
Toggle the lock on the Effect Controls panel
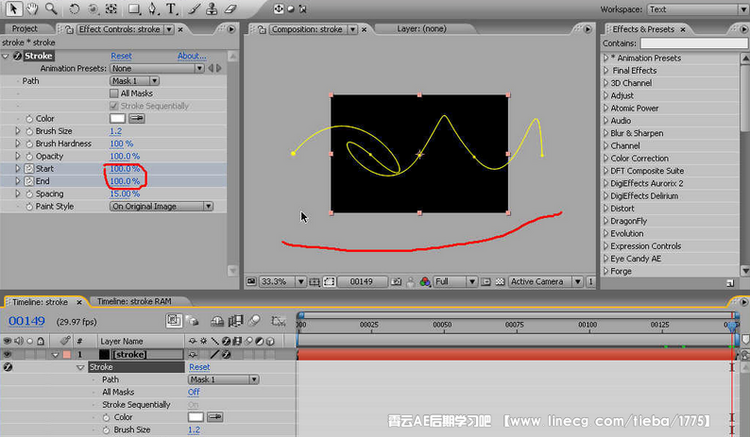pyautogui.click(x=69, y=29)
